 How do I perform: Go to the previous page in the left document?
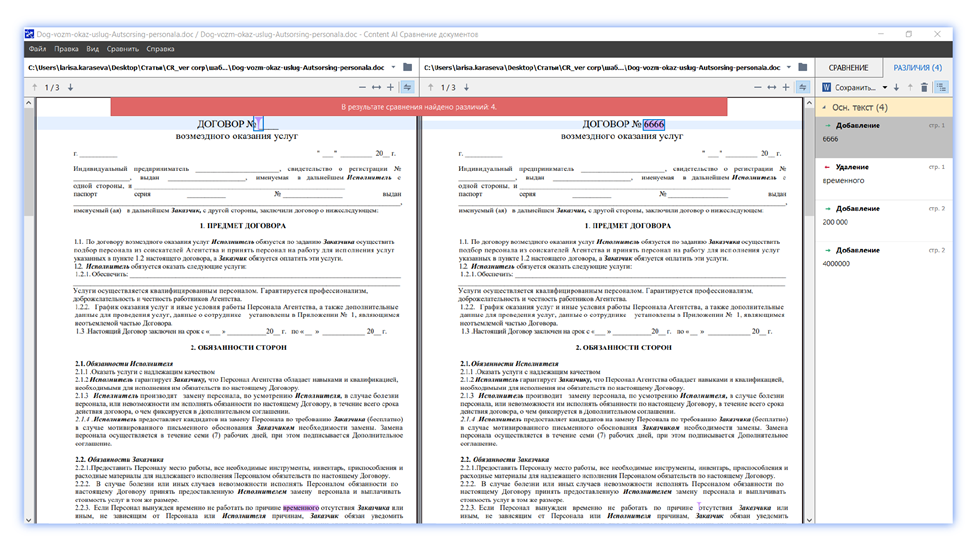click(x=34, y=88)
